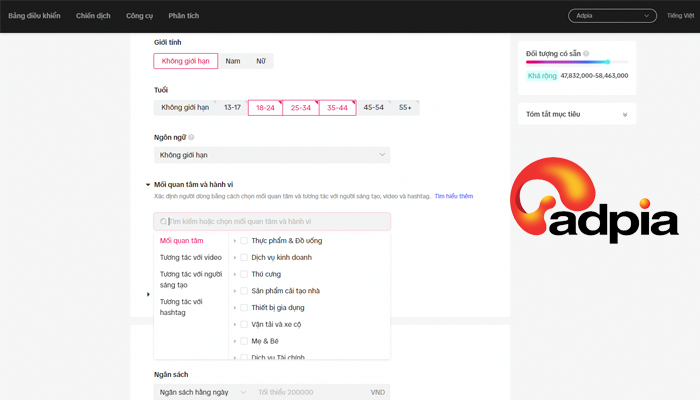700x400 pixels.
Task: Check Dịch vụ kinh doanh checkbox
Action: pyautogui.click(x=244, y=257)
